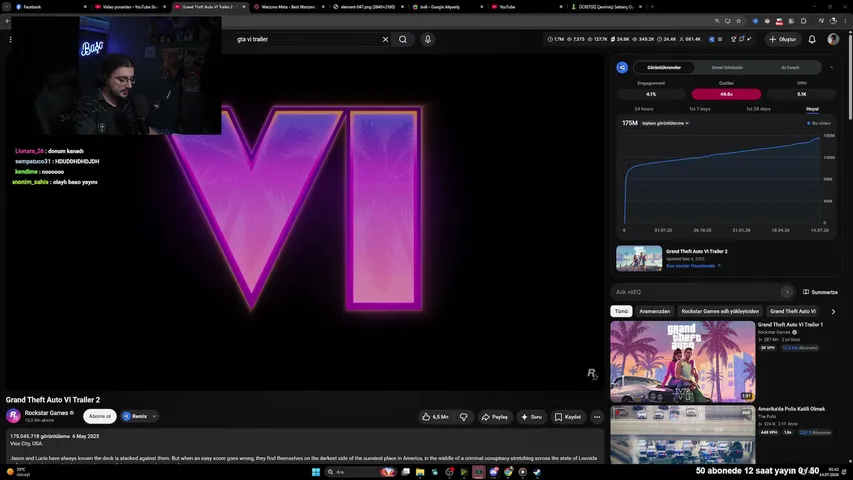Dislike the video
Image resolution: width=853 pixels, height=480 pixels.
(463, 417)
